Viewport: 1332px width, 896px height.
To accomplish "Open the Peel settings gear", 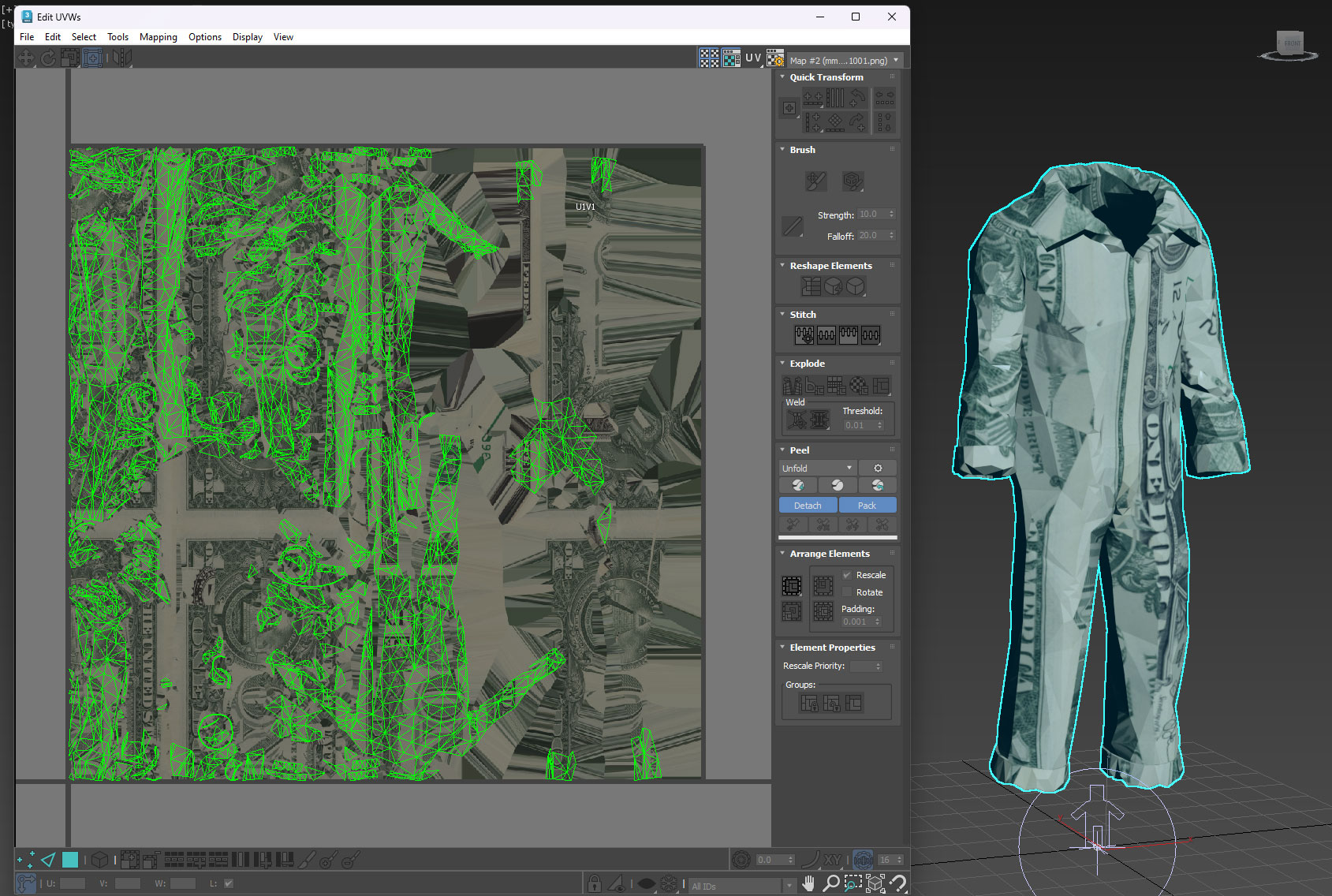I will pyautogui.click(x=878, y=469).
